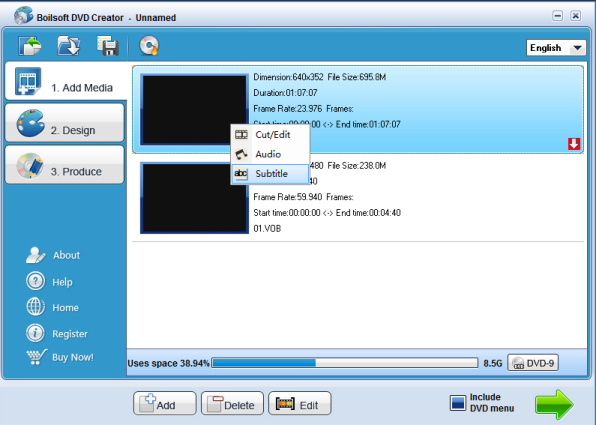Open the About page in the sidebar
Screen dimensions: 596x425
click(x=53, y=255)
